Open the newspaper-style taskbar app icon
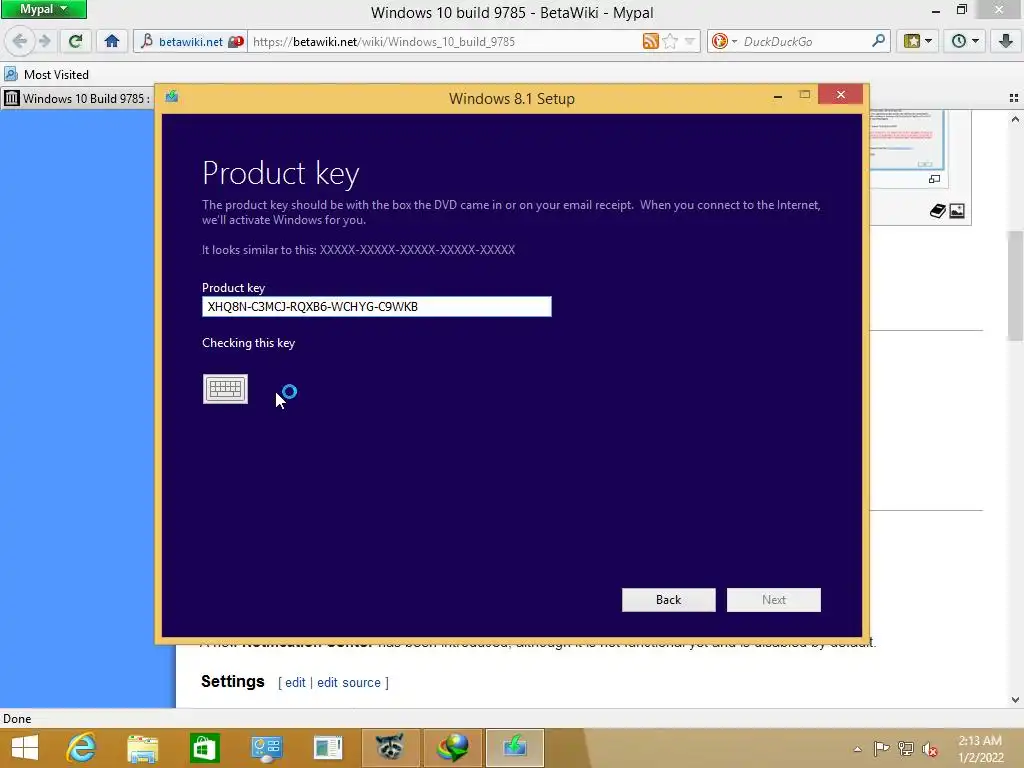The height and width of the screenshot is (768, 1024). click(x=328, y=748)
